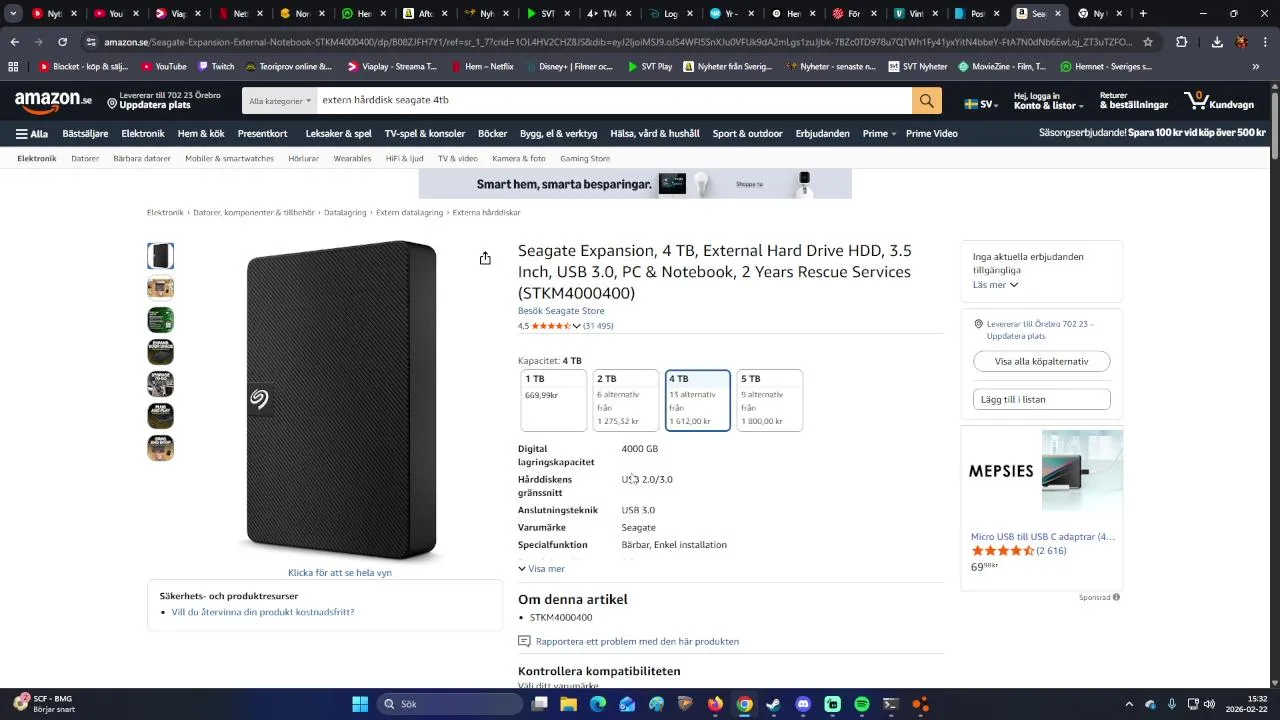Screen dimensions: 1280x720
Task: Expand Läs mer under offers box
Action: coord(995,285)
